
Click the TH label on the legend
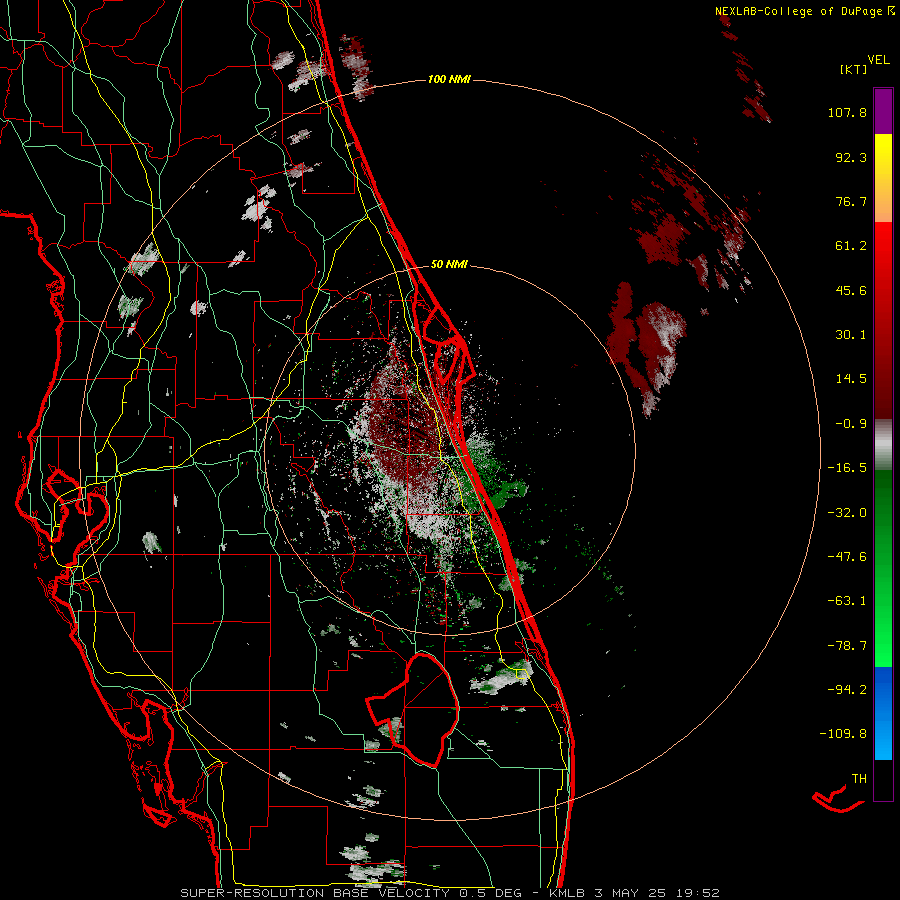pyautogui.click(x=859, y=779)
